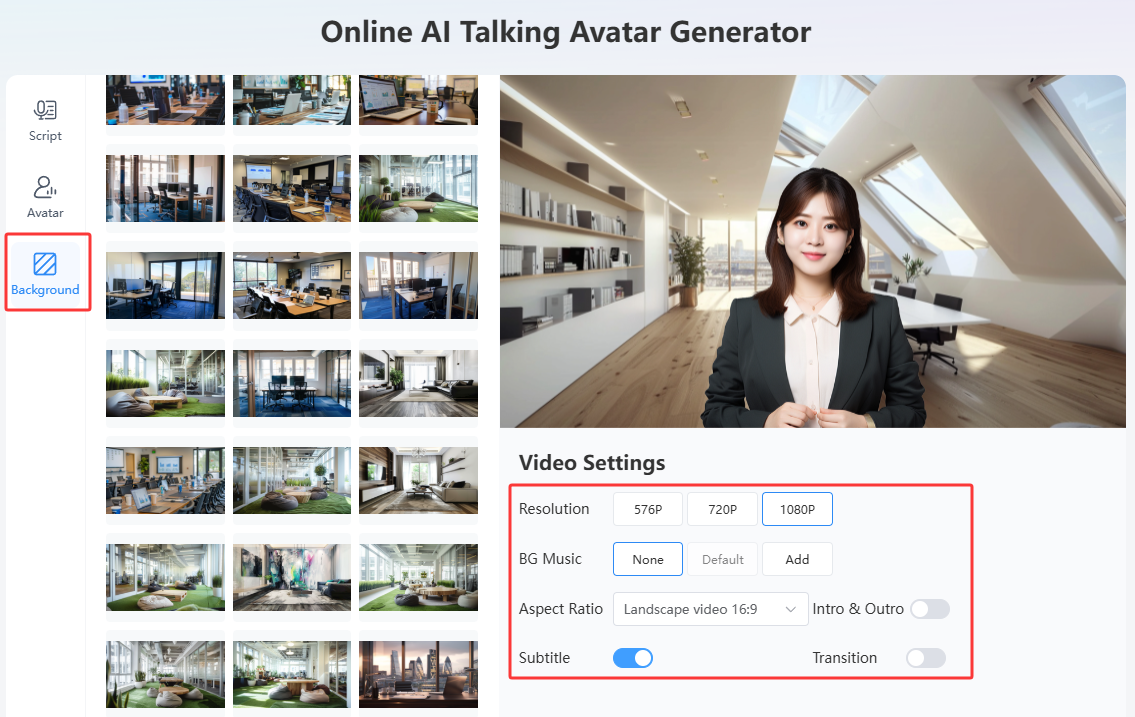Disable the Subtitle toggle
Screen dimensions: 1135x717
point(632,657)
